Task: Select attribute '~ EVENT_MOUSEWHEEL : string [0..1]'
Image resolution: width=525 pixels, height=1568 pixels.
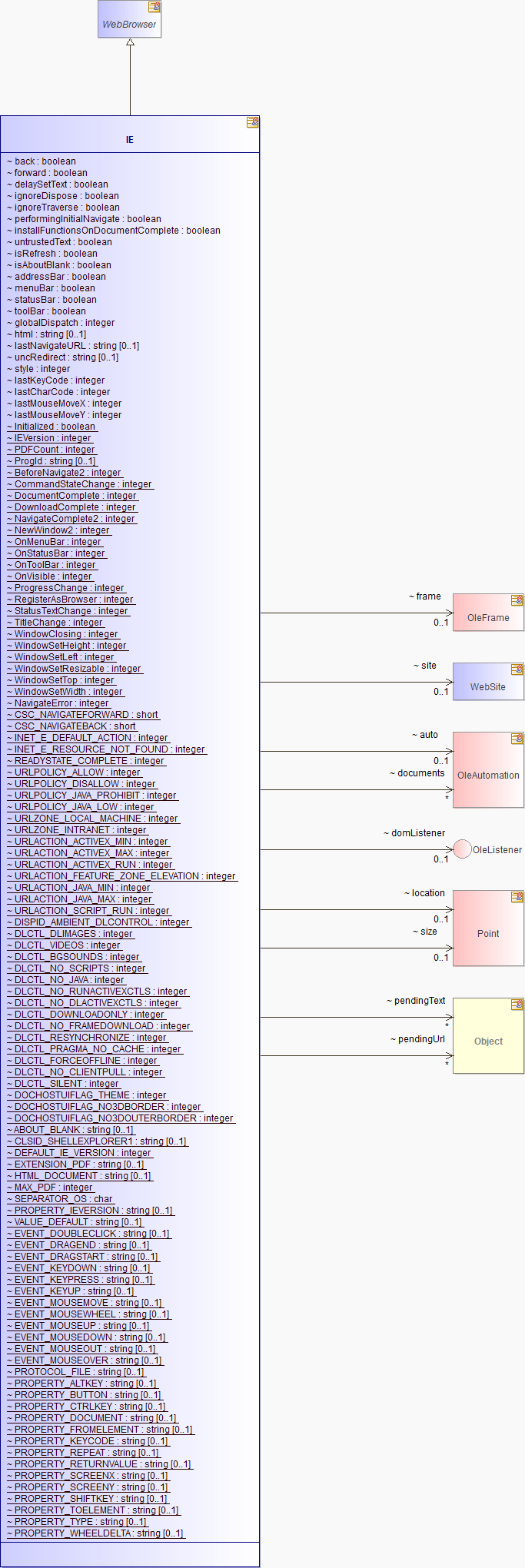Action: coord(88,1314)
